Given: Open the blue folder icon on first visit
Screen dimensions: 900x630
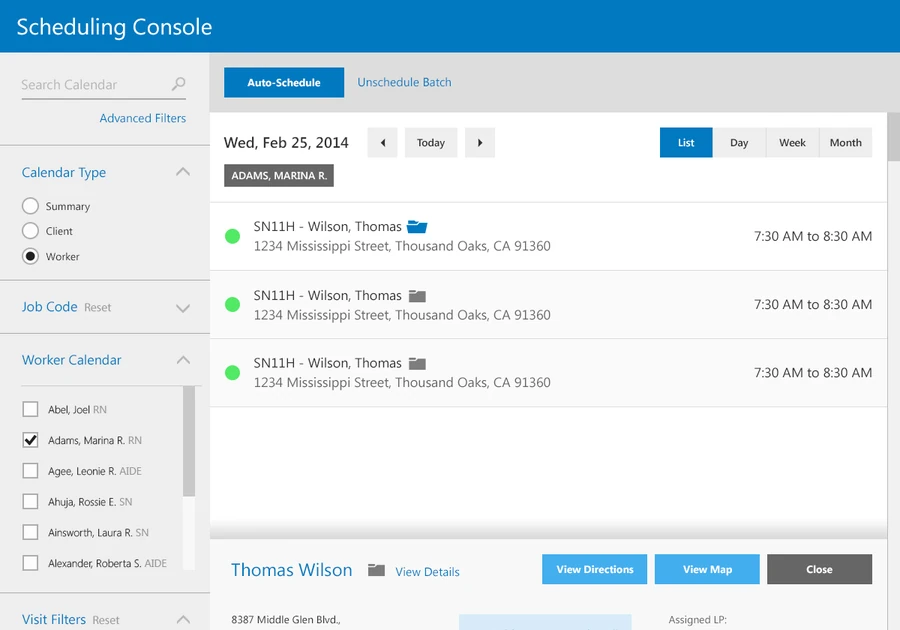Looking at the screenshot, I should [x=417, y=227].
